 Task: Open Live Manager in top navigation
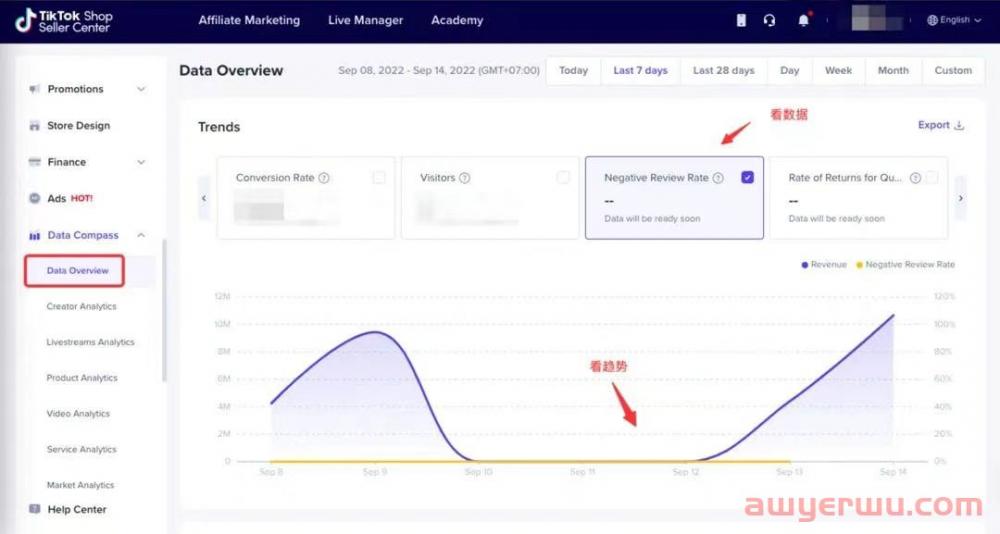365,20
